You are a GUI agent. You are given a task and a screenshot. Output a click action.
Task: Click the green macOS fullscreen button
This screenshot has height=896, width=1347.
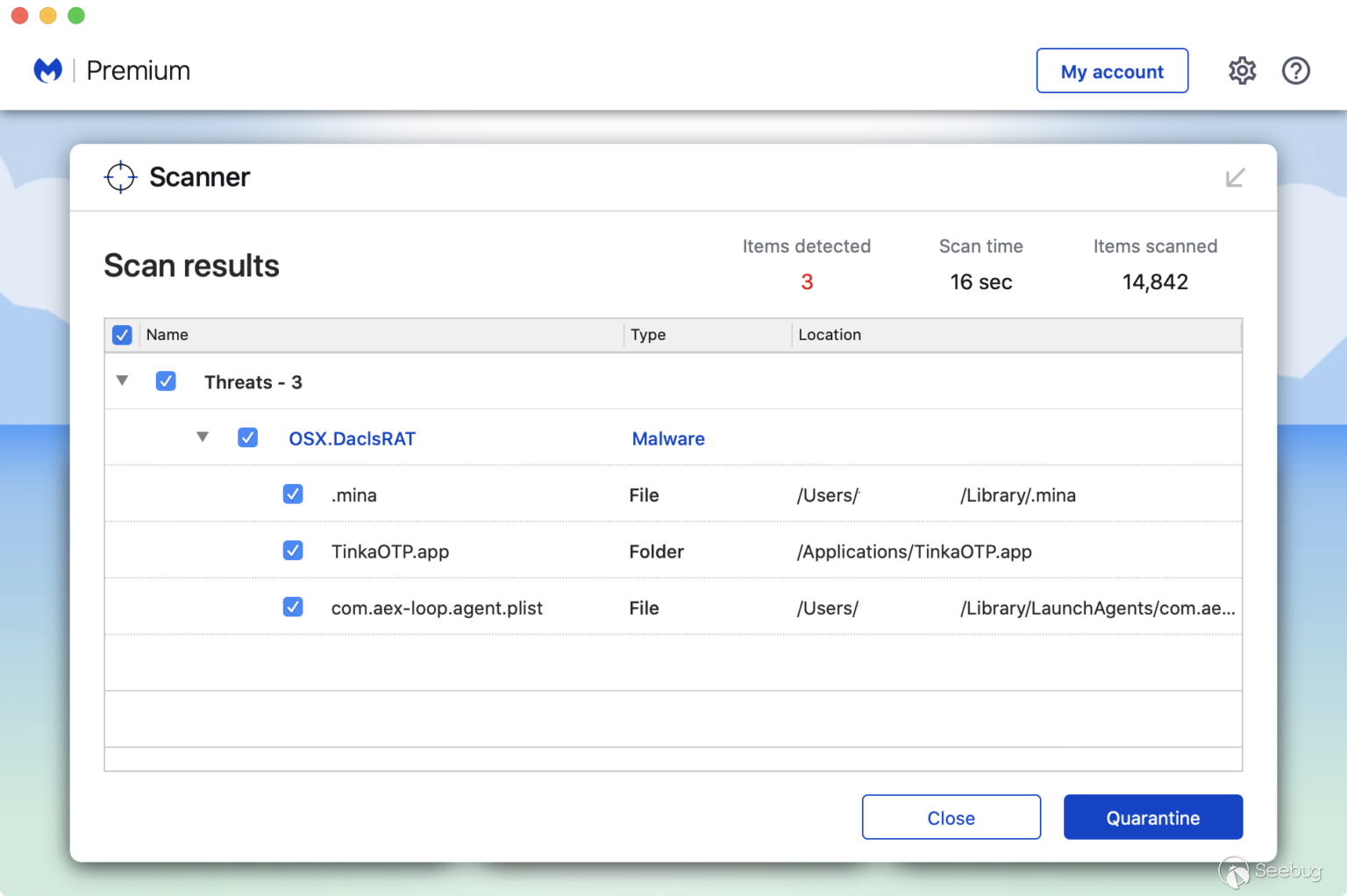point(76,16)
